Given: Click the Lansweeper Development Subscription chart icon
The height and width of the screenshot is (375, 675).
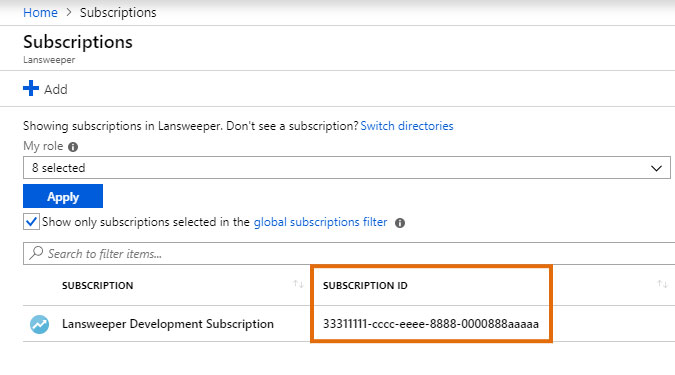Looking at the screenshot, I should tap(39, 324).
